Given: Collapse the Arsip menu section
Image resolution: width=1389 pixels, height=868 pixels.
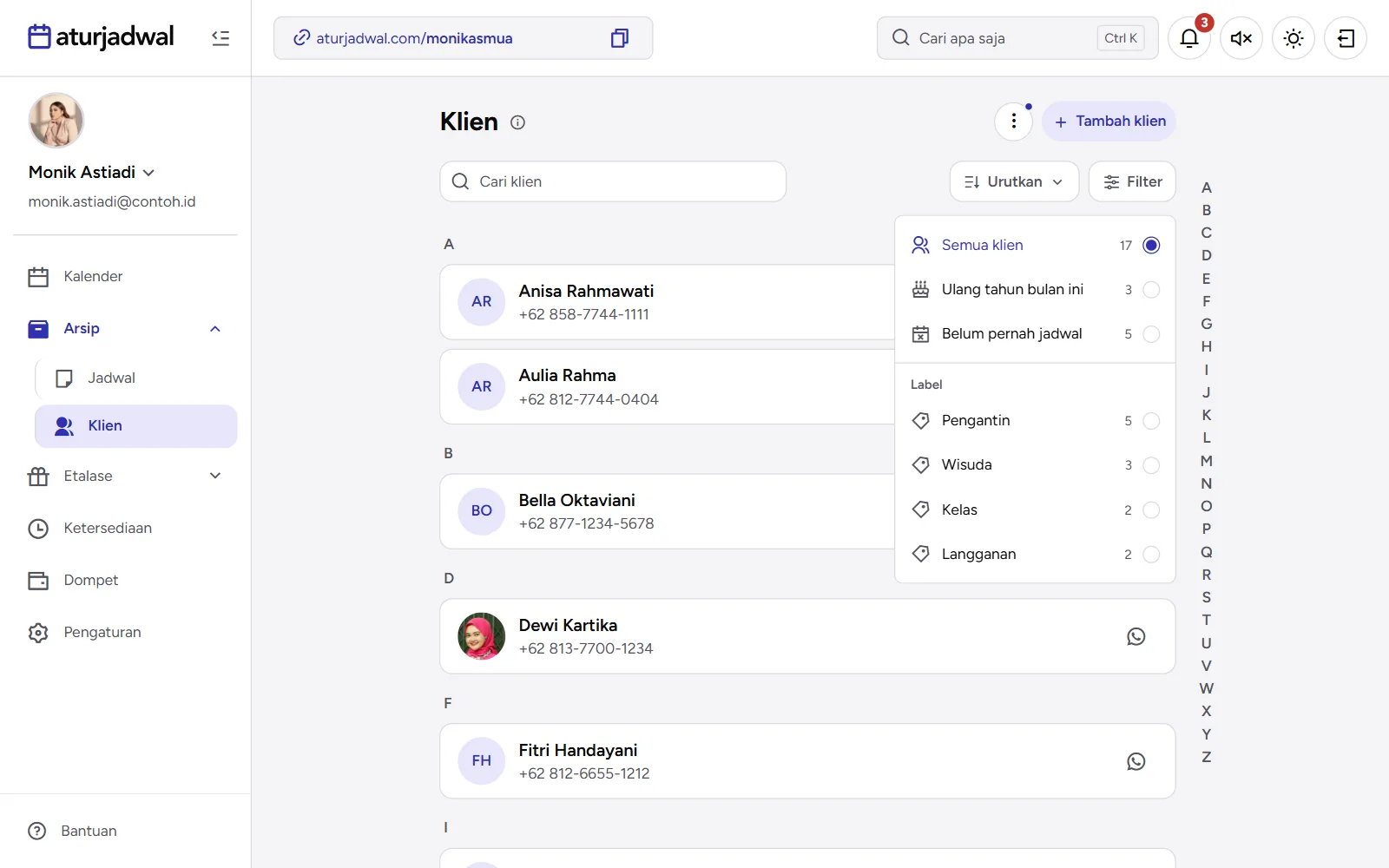Looking at the screenshot, I should pos(215,329).
